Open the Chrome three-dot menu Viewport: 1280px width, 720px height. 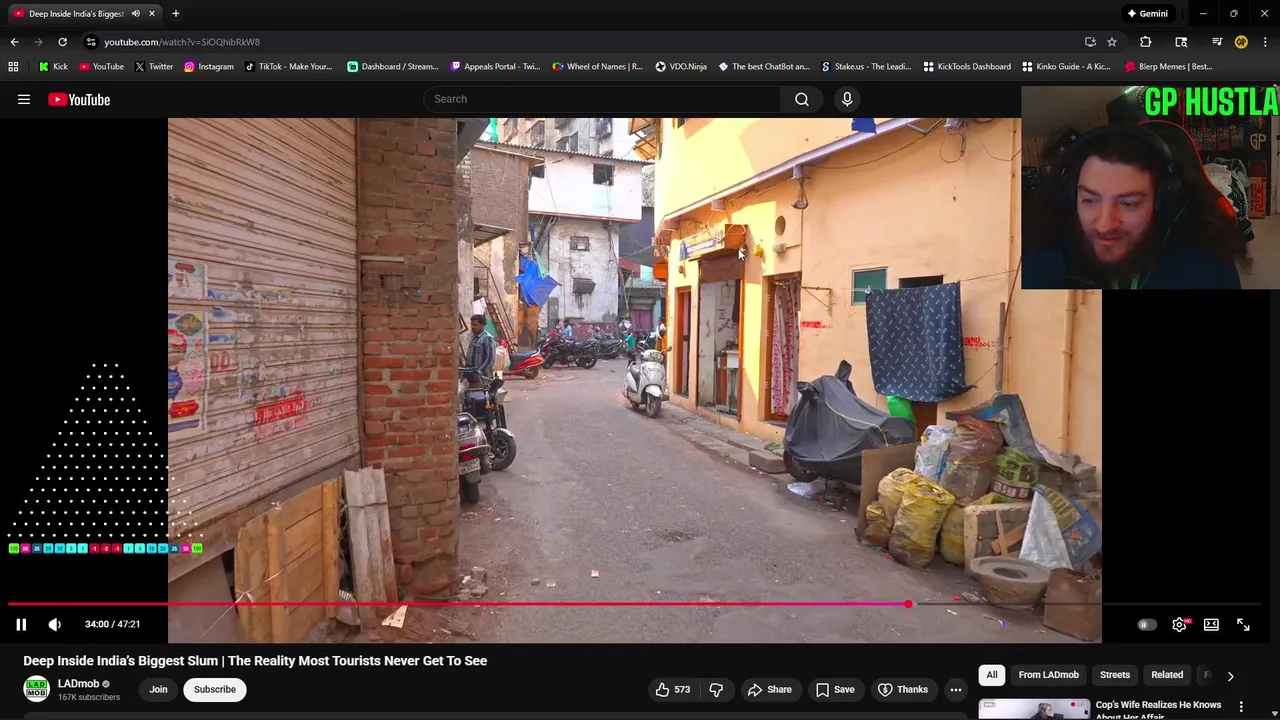pos(1265,42)
